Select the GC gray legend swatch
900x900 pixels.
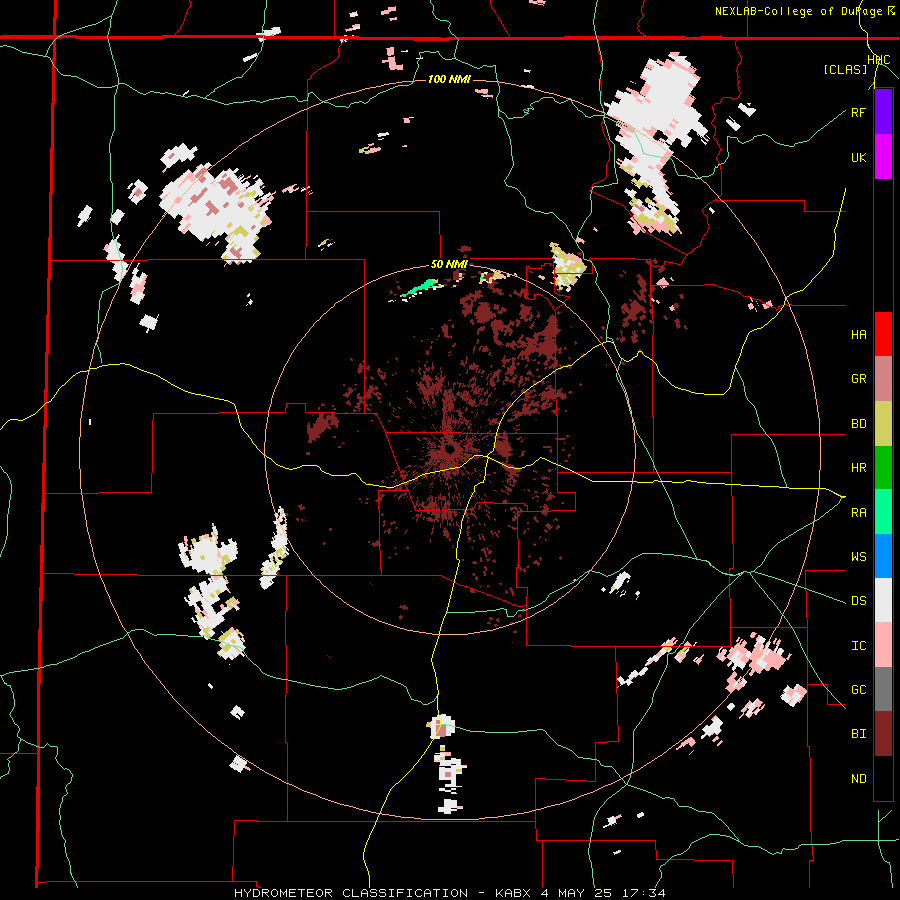pyautogui.click(x=883, y=689)
